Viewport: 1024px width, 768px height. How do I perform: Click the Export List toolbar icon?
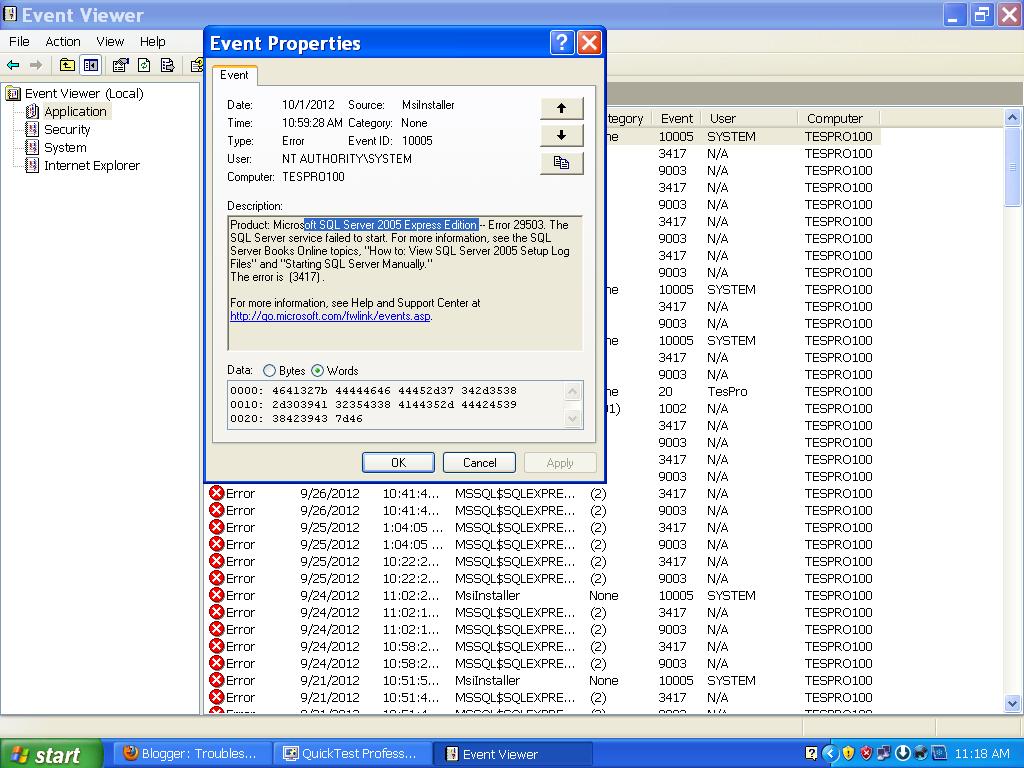click(168, 65)
